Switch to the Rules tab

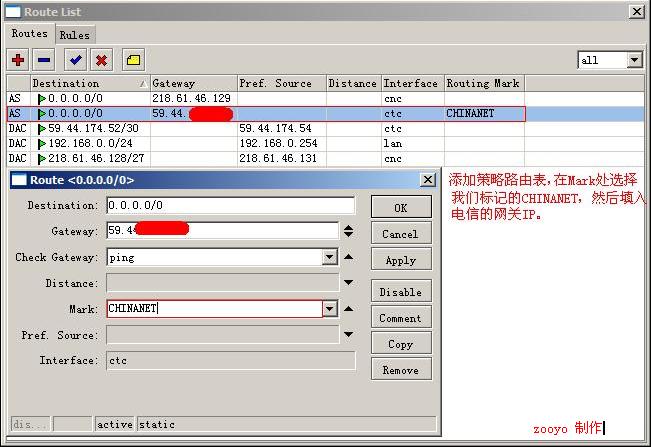(x=75, y=35)
